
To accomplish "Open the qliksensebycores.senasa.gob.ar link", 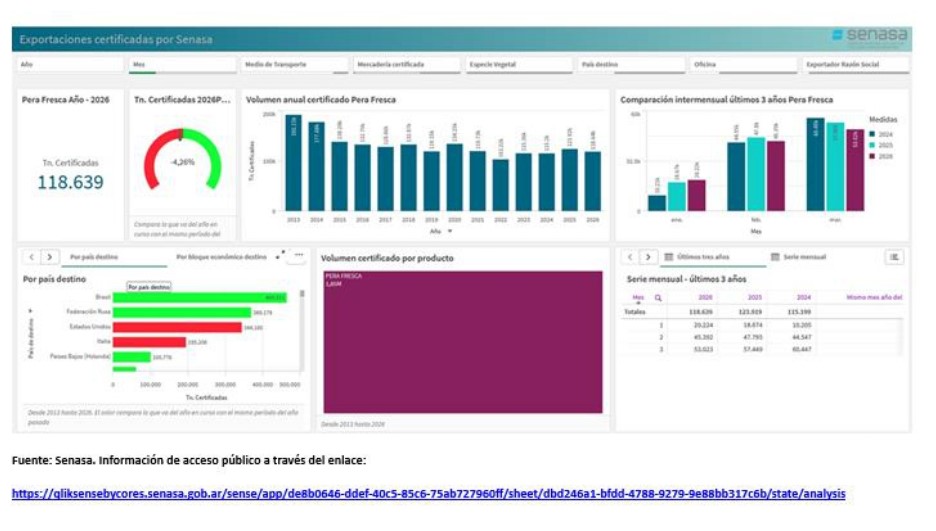I will (x=428, y=494).
